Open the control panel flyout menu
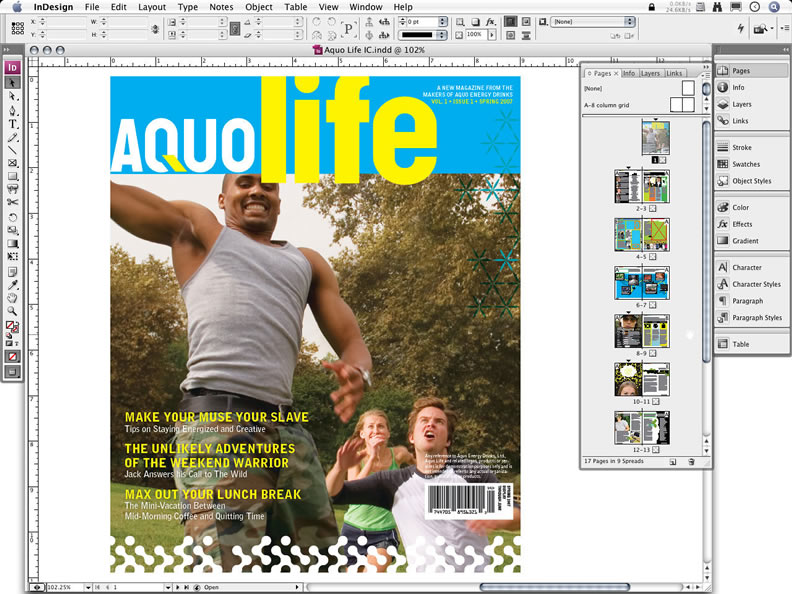 [785, 28]
